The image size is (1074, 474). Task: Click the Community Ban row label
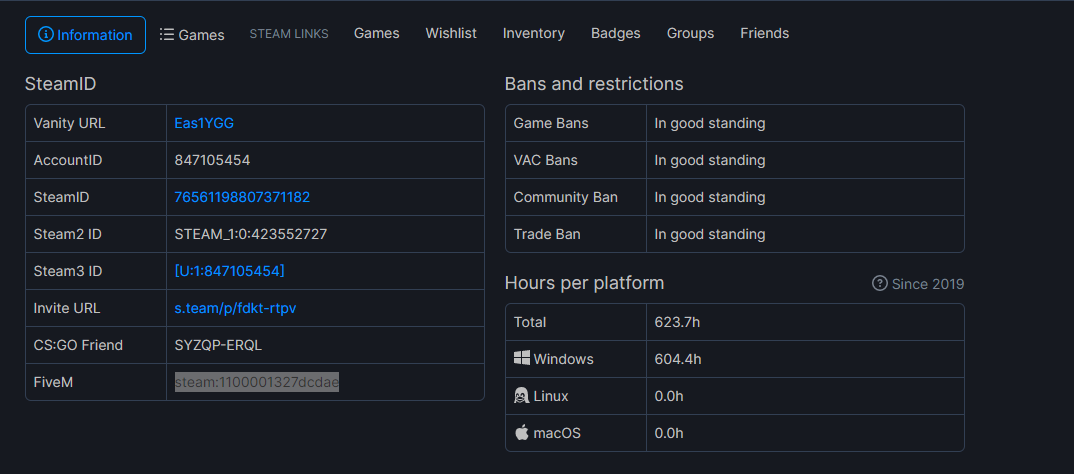click(x=566, y=197)
